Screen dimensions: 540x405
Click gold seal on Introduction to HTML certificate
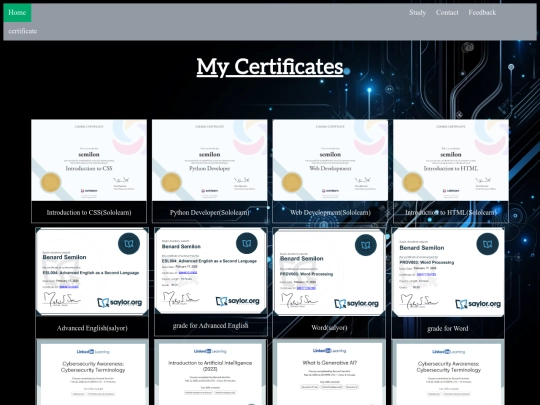click(413, 183)
